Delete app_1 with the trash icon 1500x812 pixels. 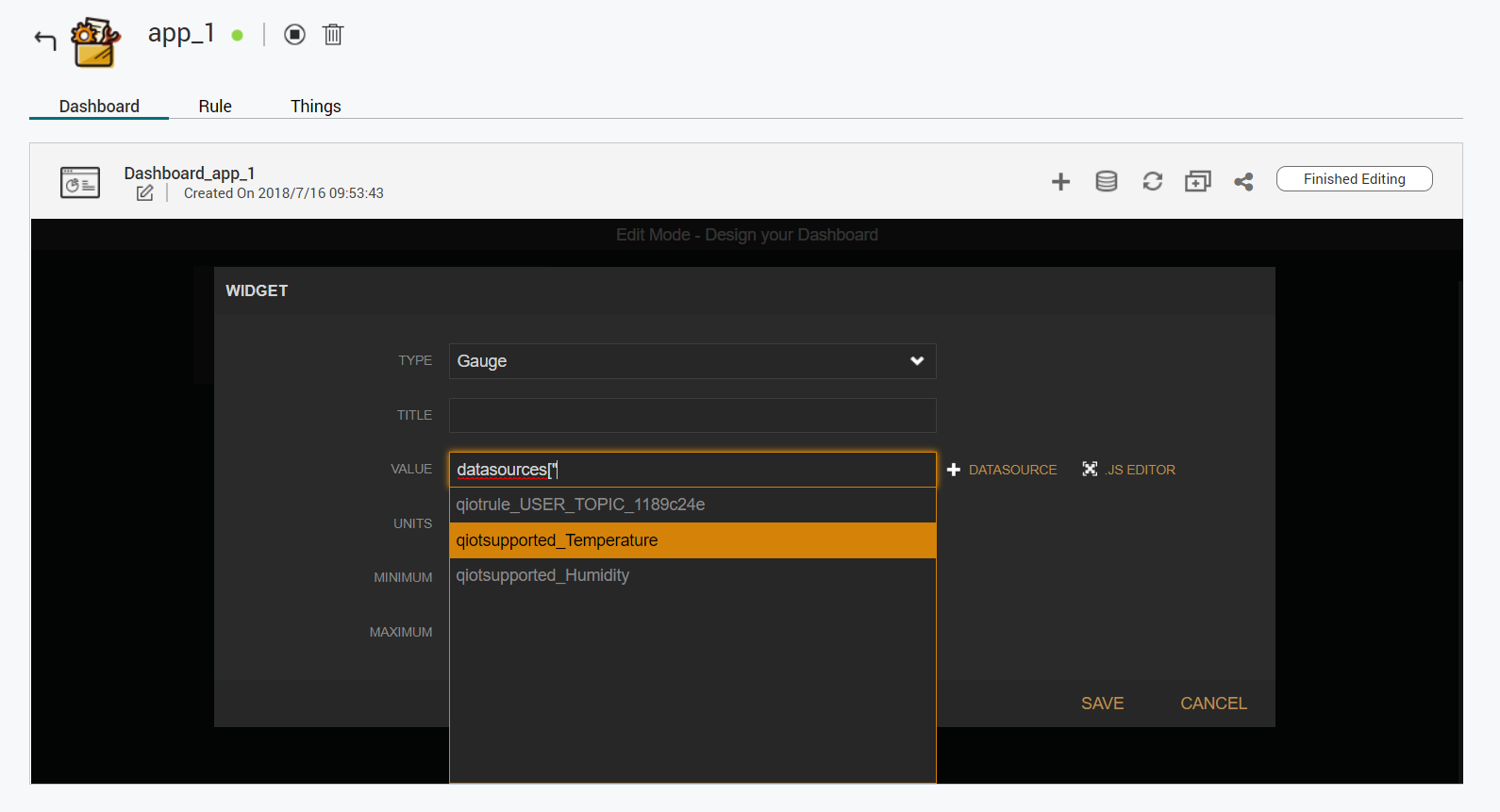(x=333, y=35)
